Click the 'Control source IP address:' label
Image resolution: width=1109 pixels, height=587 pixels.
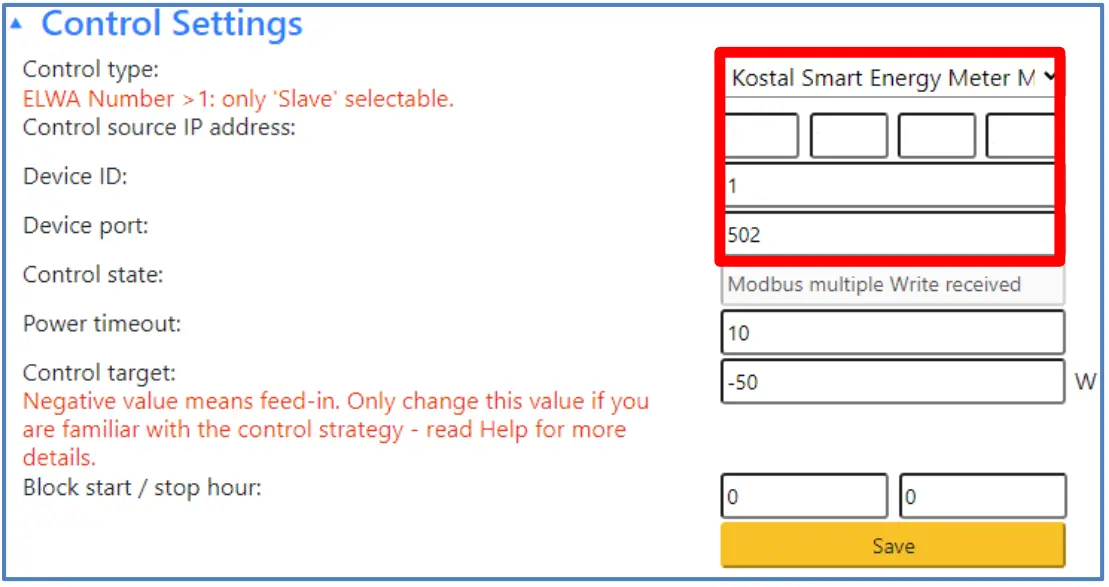pos(159,128)
